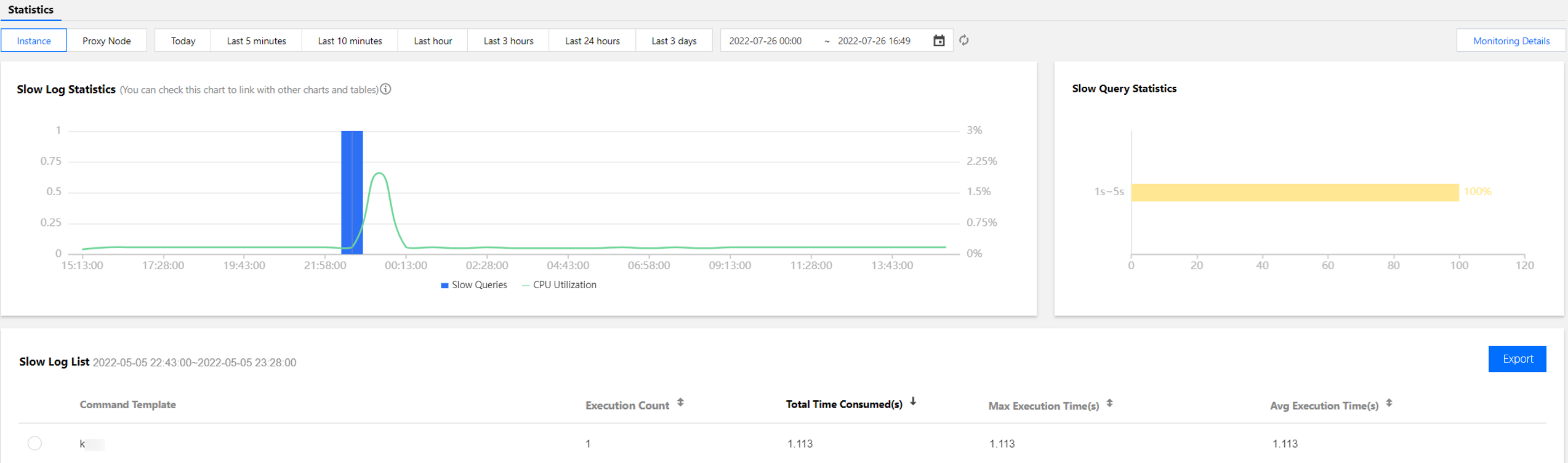Sort by Execution Count arrows
The image size is (1568, 463).
[x=680, y=403]
